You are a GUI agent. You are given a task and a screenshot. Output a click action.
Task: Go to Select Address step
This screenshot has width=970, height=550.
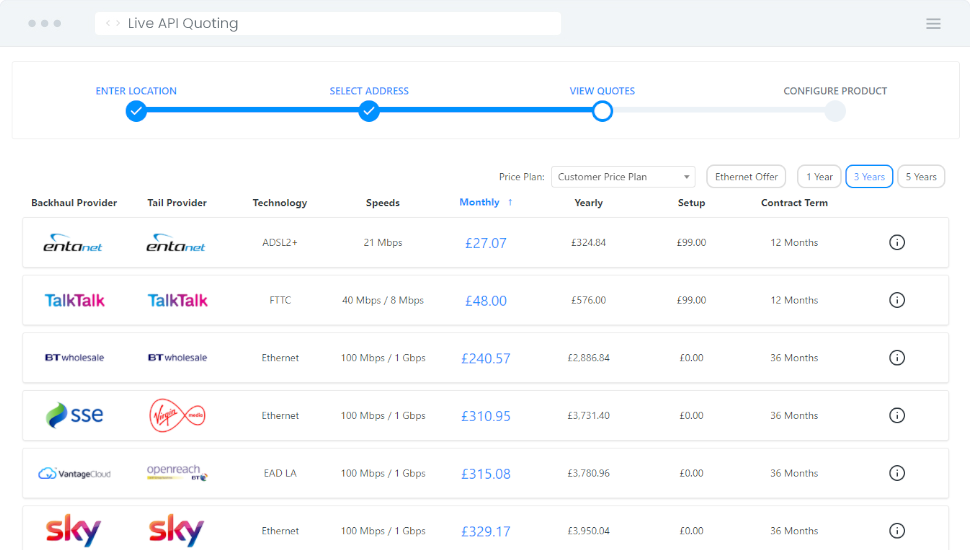(369, 91)
